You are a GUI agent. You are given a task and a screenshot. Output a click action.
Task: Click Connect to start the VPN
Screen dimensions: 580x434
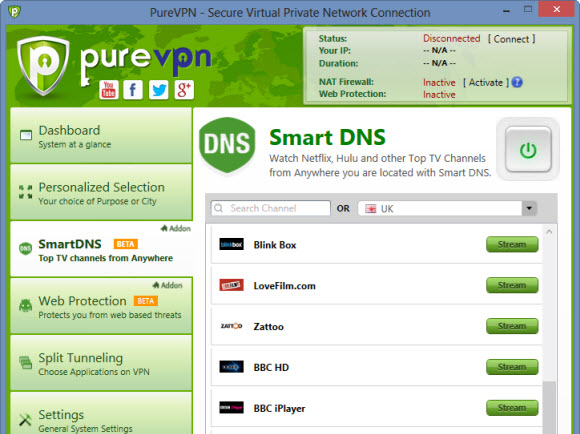(511, 39)
